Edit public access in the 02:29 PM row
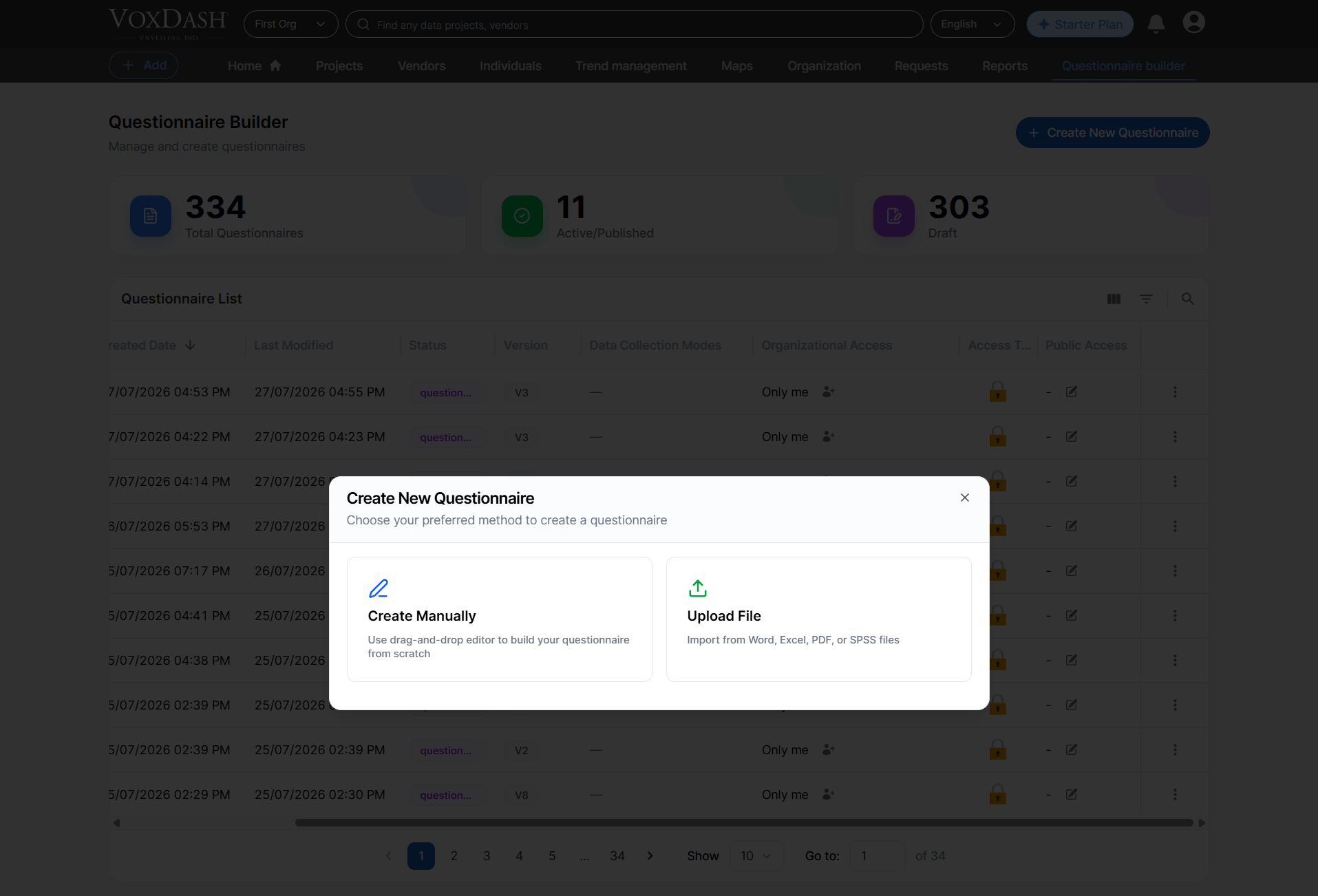This screenshot has height=896, width=1318. [x=1071, y=794]
